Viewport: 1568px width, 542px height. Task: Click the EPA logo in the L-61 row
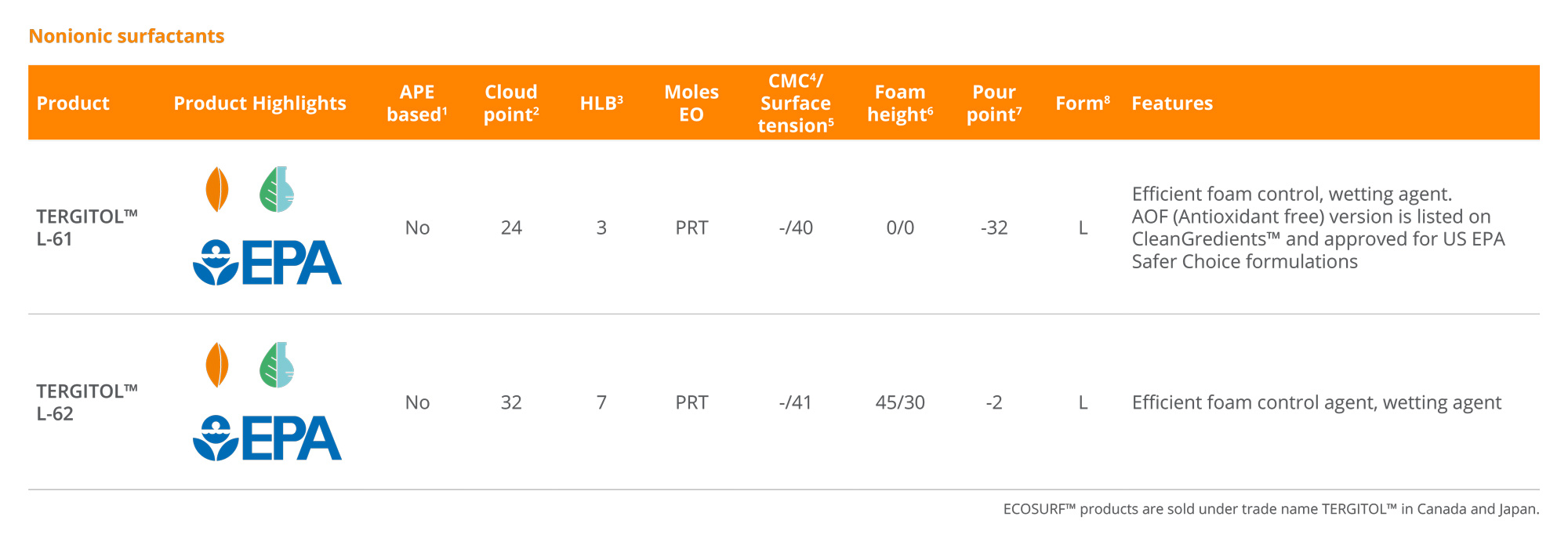coord(267,262)
